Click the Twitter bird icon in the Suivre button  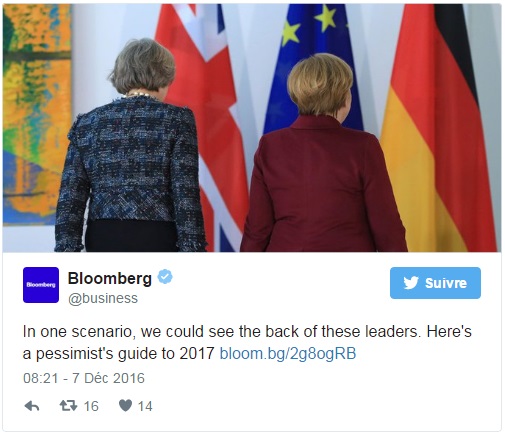[411, 283]
